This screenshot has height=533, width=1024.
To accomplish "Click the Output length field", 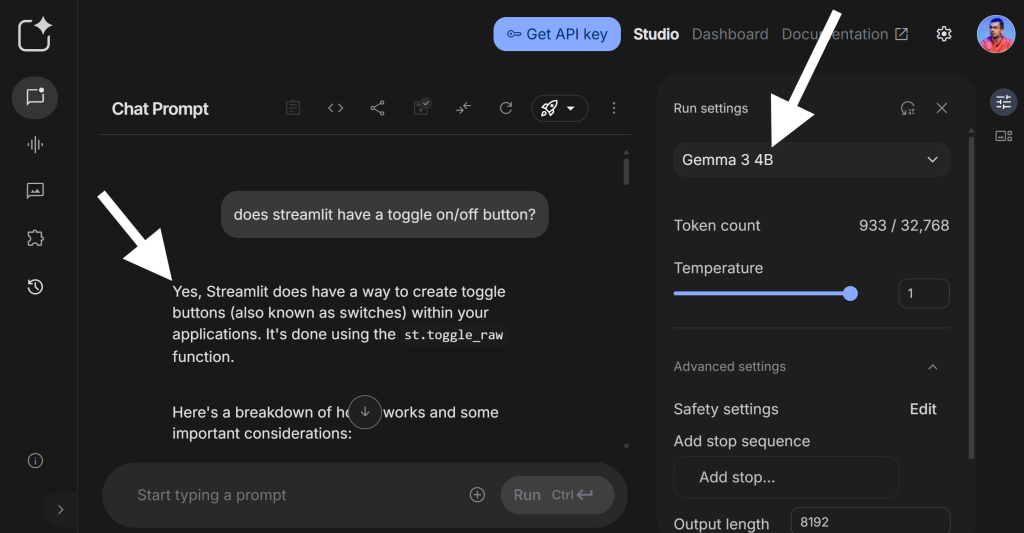I will (871, 522).
